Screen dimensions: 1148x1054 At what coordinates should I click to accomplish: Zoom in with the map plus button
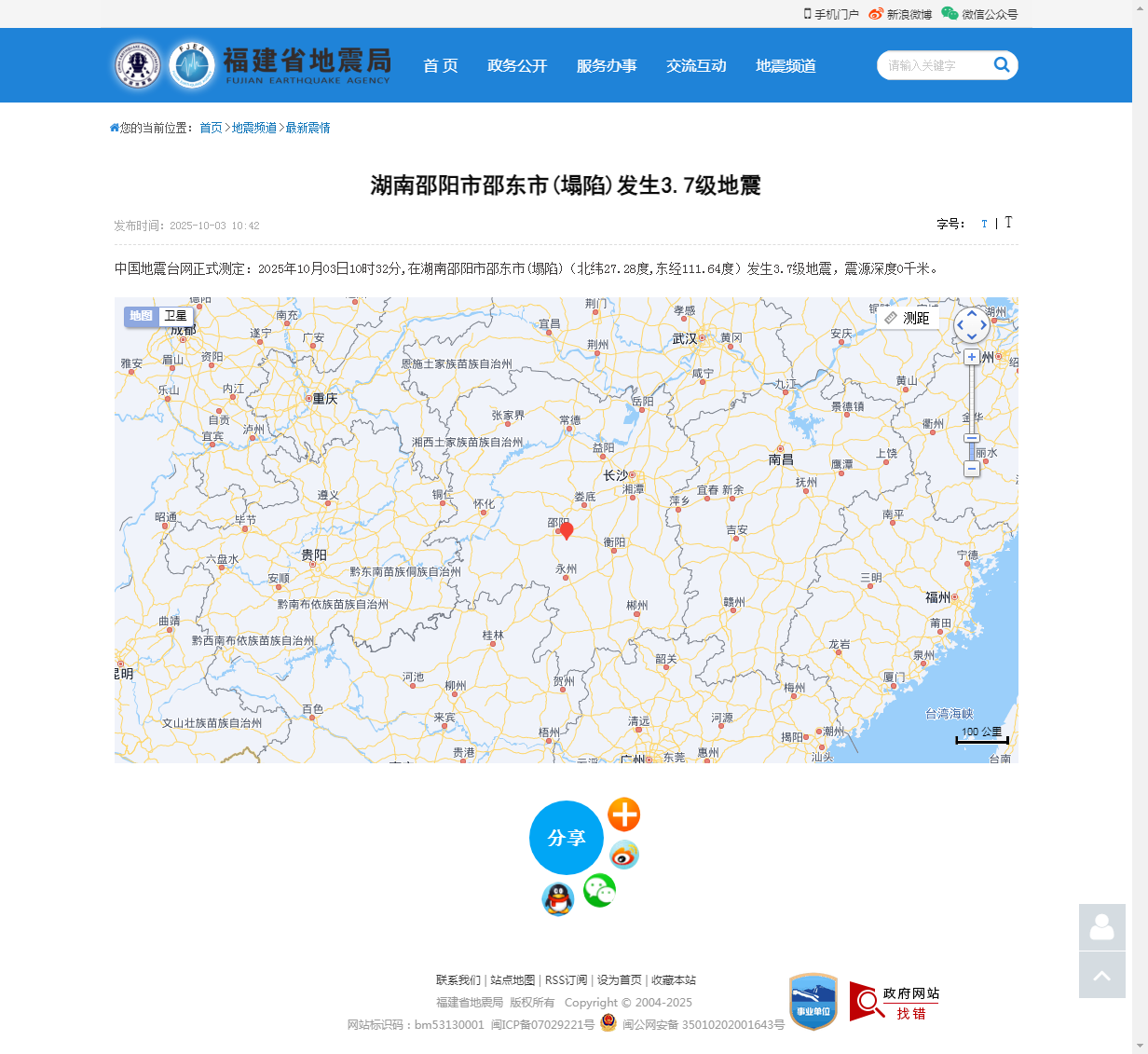(972, 357)
